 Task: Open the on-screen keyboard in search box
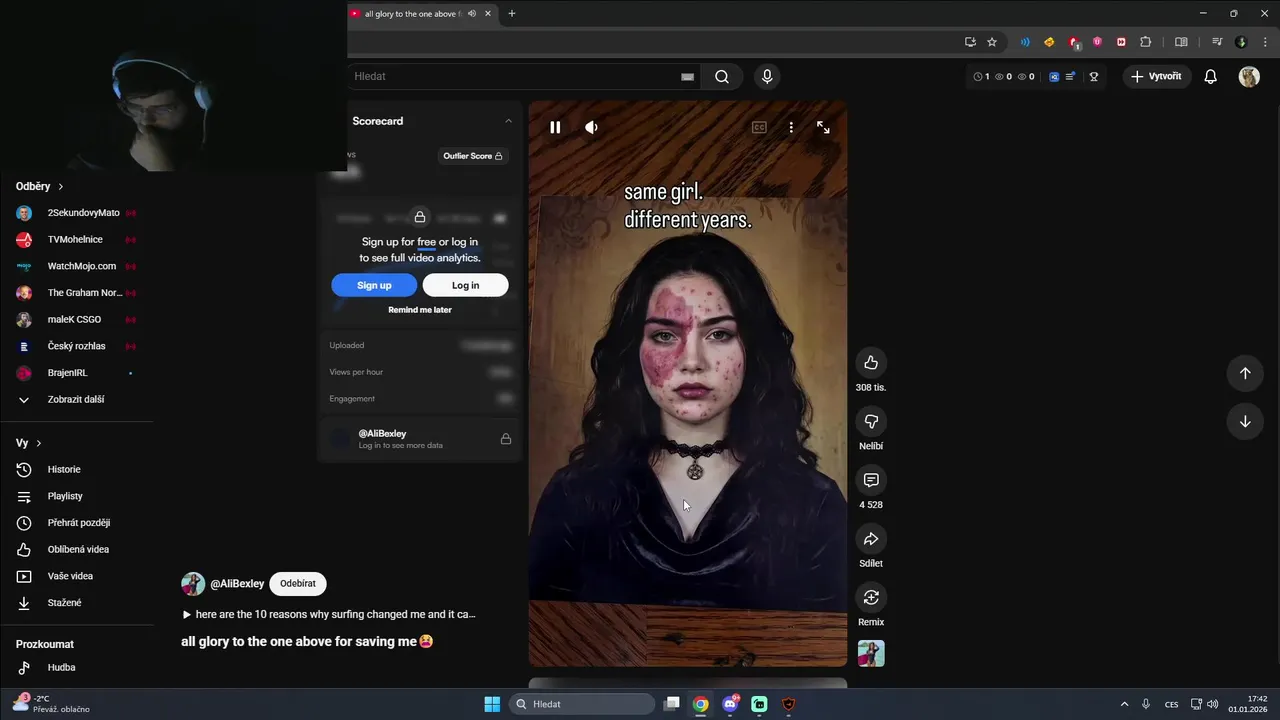pos(687,76)
